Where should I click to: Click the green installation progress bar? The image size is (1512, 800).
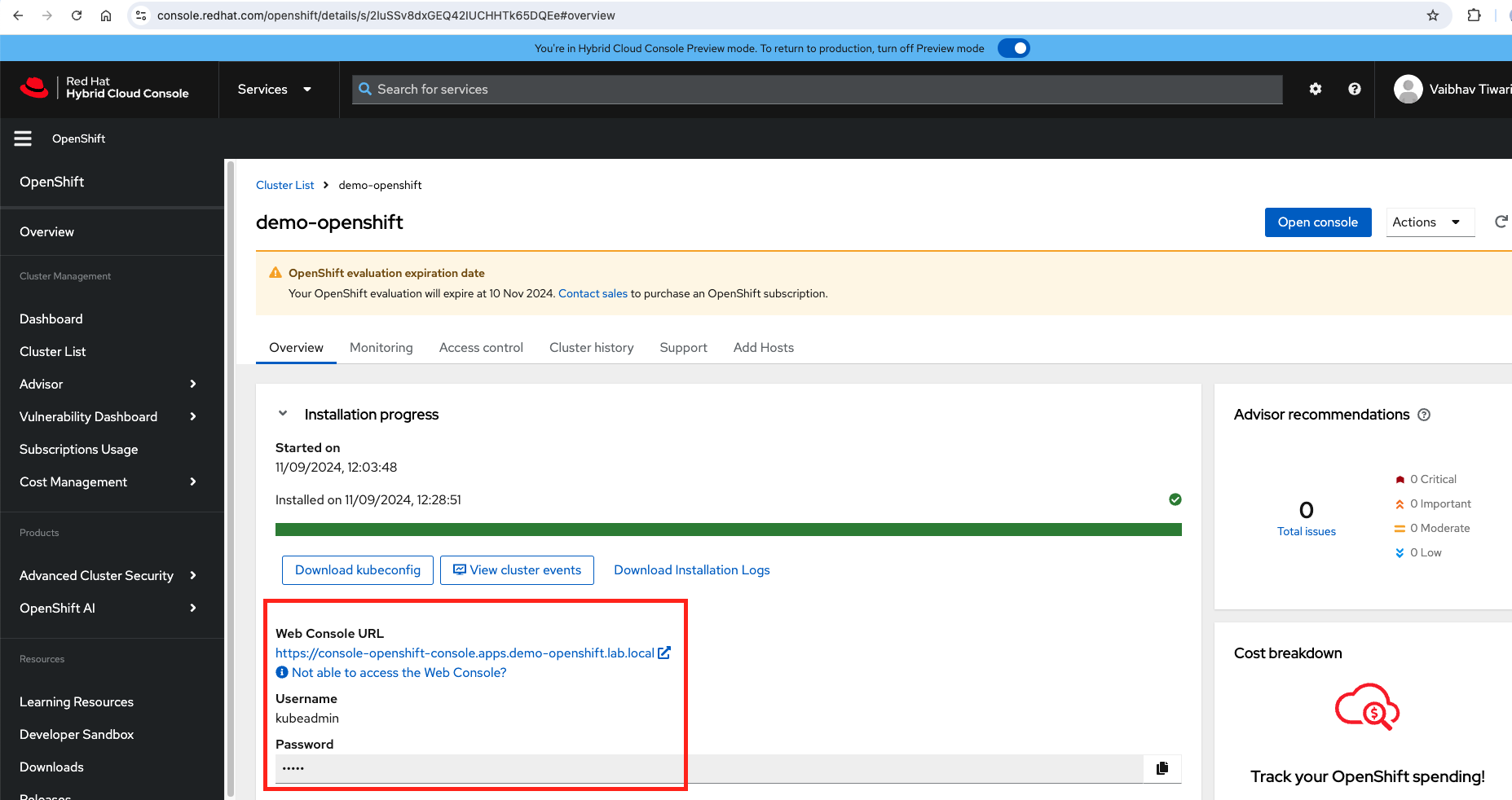tap(729, 530)
